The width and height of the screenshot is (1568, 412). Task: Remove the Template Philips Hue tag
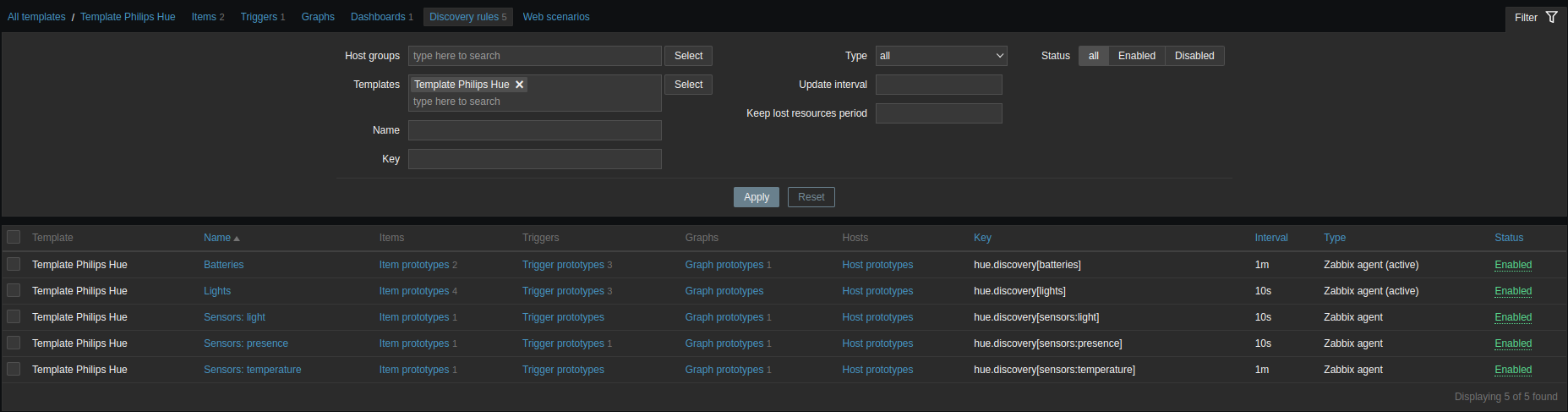point(520,85)
